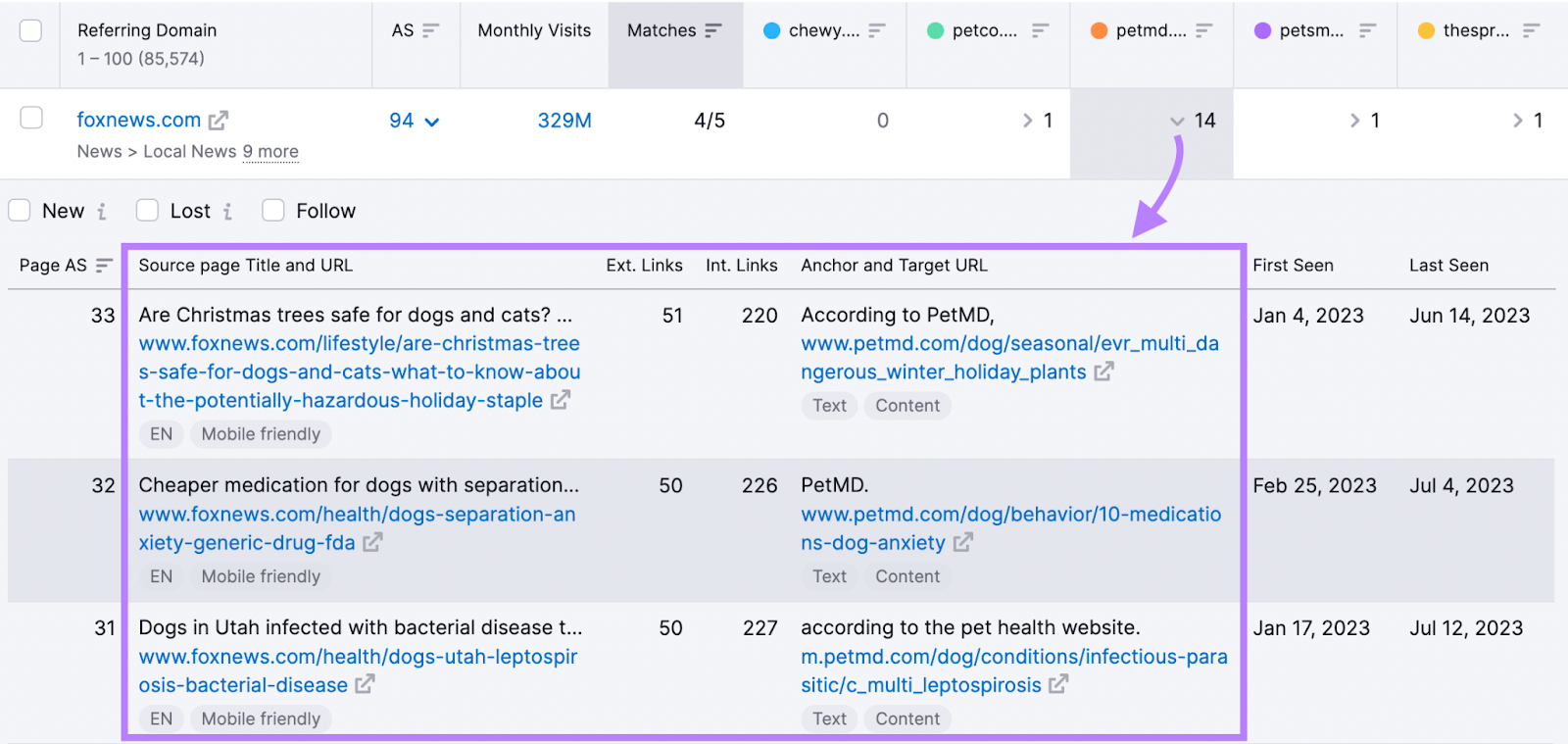Open leptospirosis target URL external icon
Image resolution: width=1568 pixels, height=744 pixels.
[x=1058, y=684]
